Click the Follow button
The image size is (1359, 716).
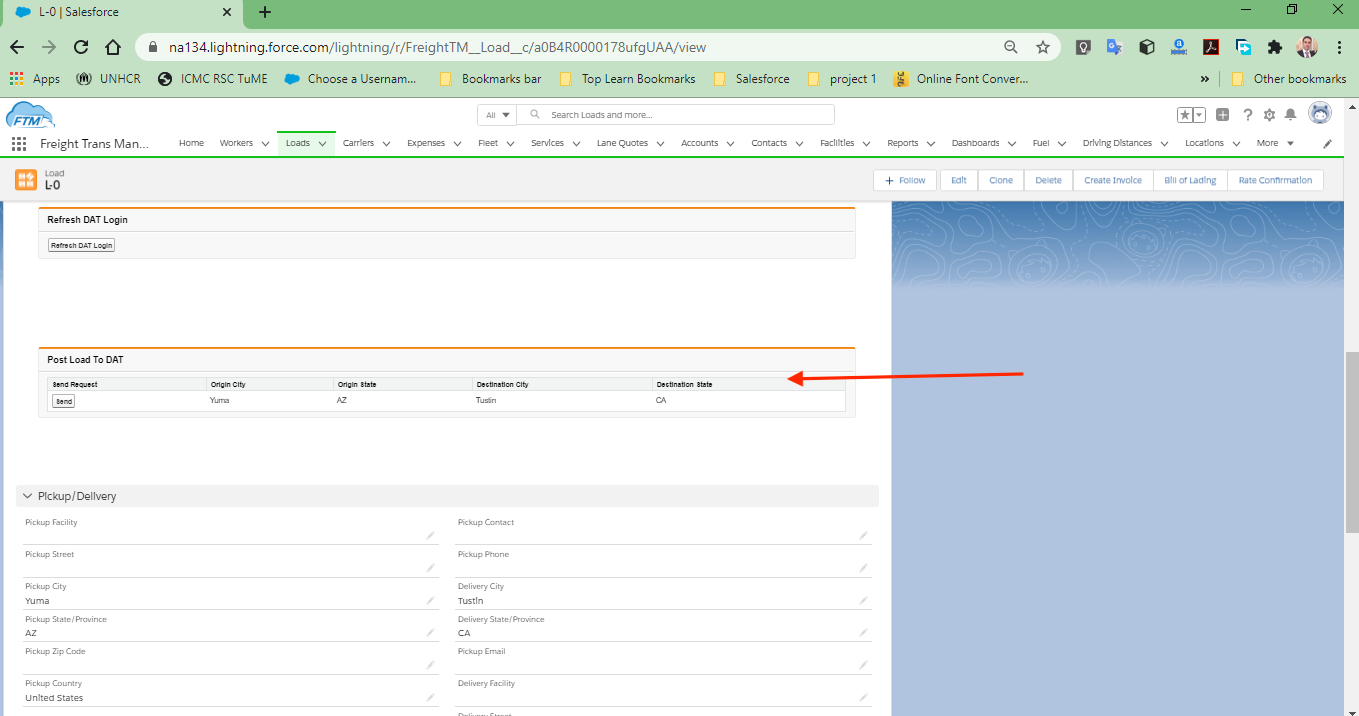click(x=905, y=181)
